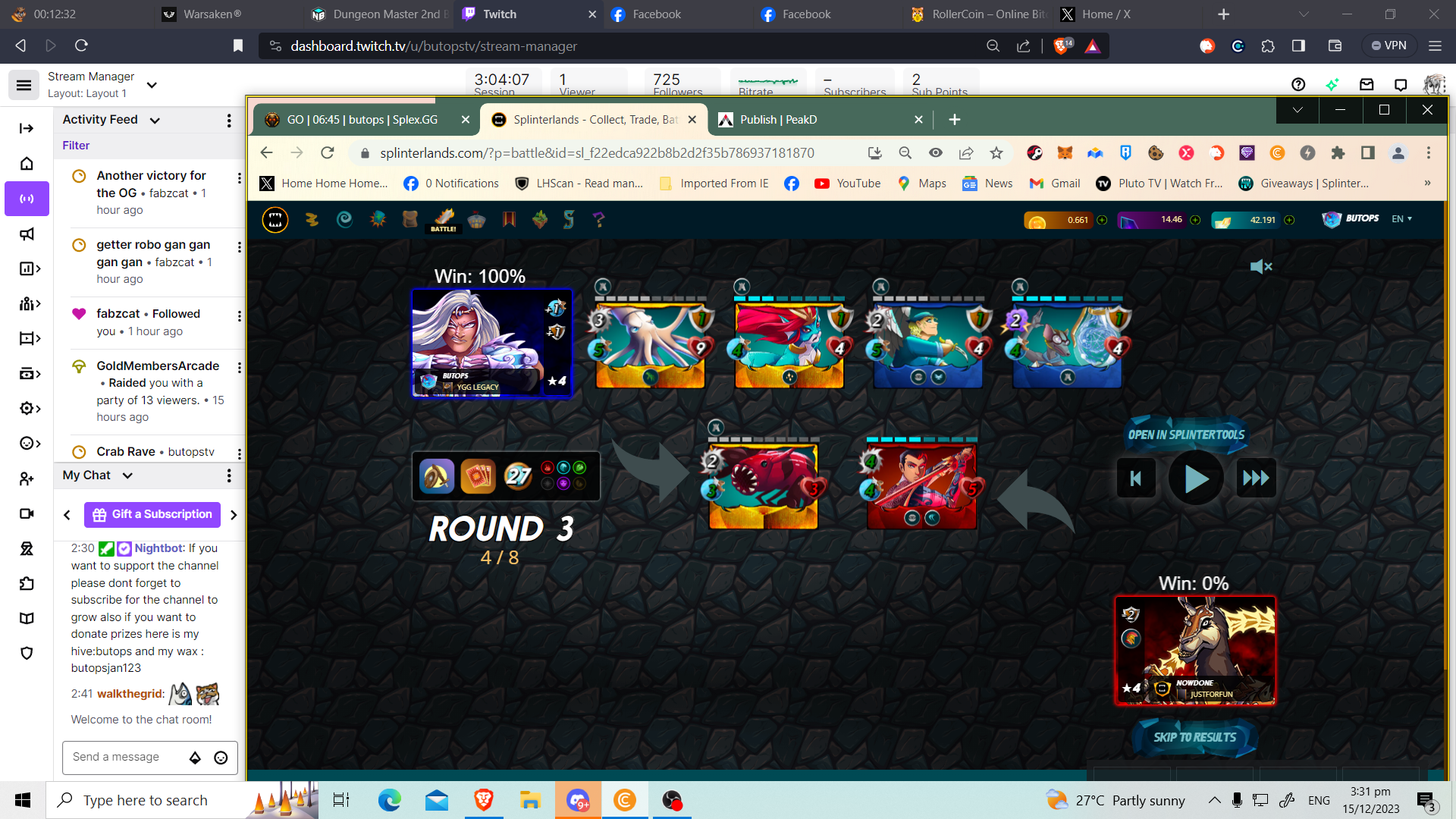Go to previous chat banner arrow
The height and width of the screenshot is (819, 1456).
point(67,515)
